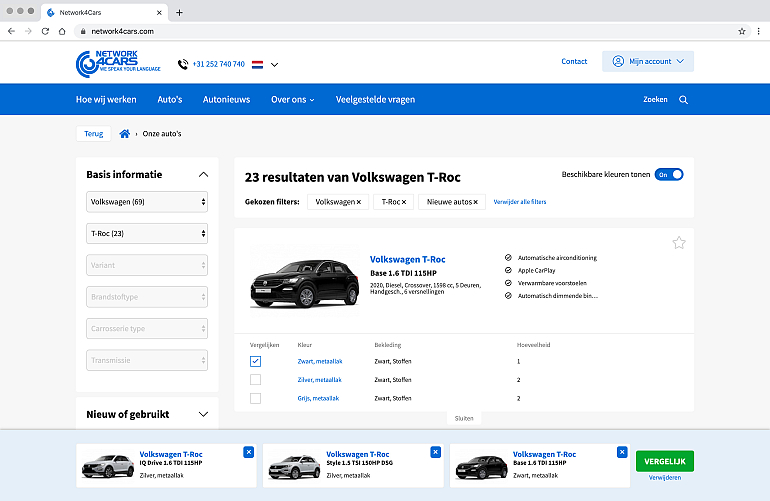
Task: Open the Variant dropdown
Action: 147,265
